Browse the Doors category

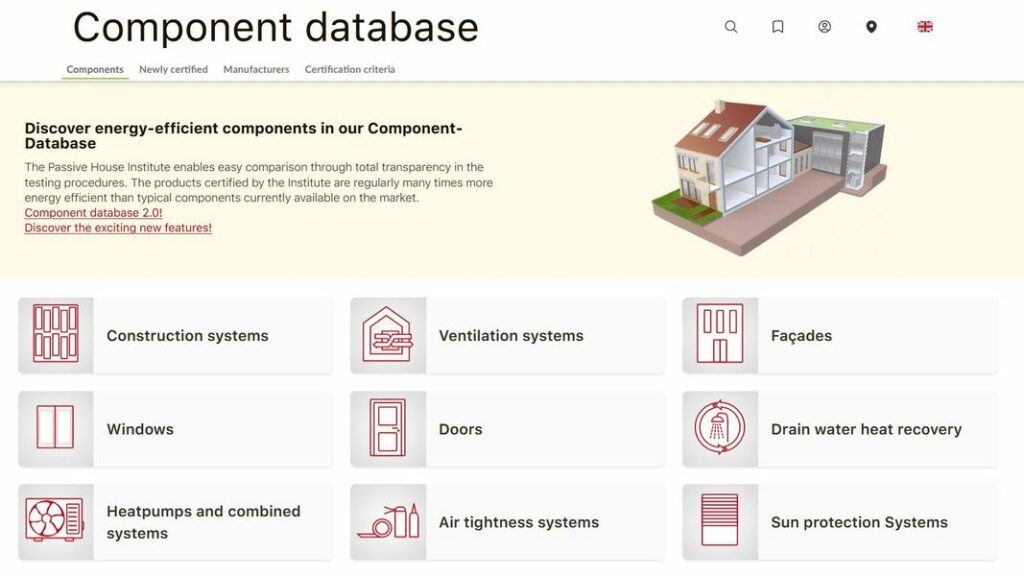click(x=507, y=429)
